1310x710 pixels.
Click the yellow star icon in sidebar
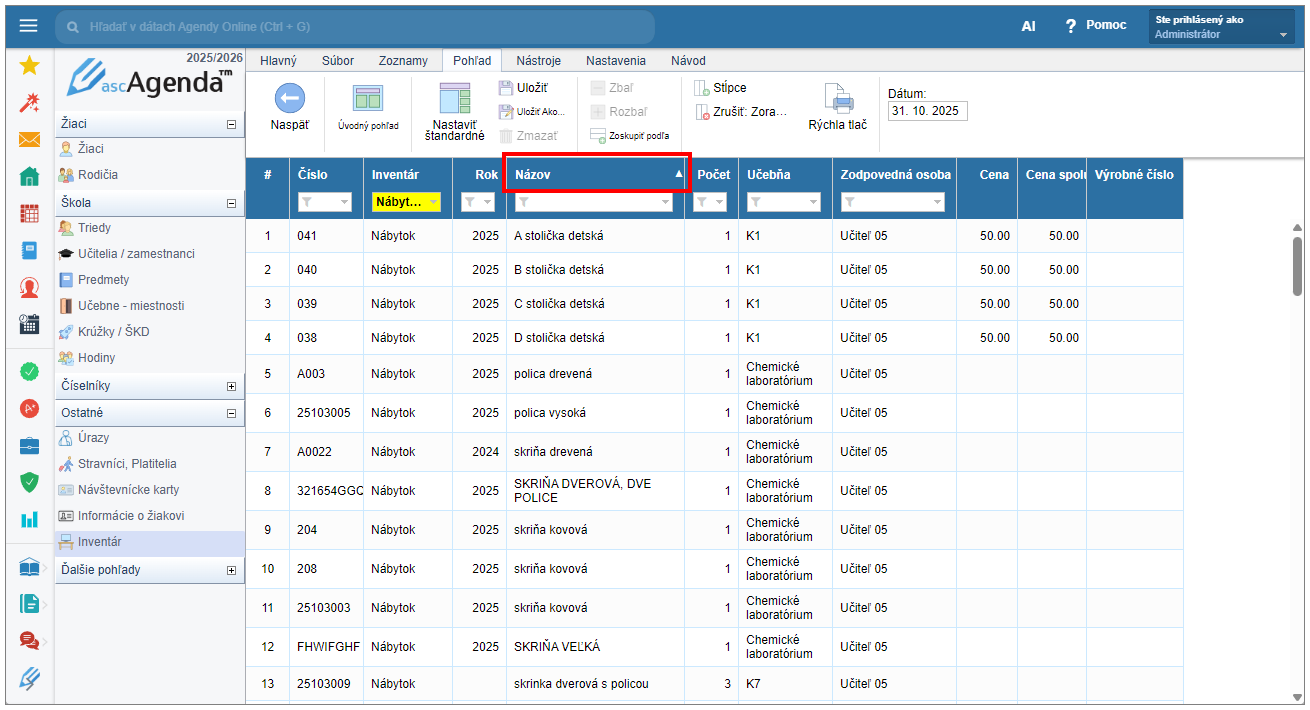point(29,66)
